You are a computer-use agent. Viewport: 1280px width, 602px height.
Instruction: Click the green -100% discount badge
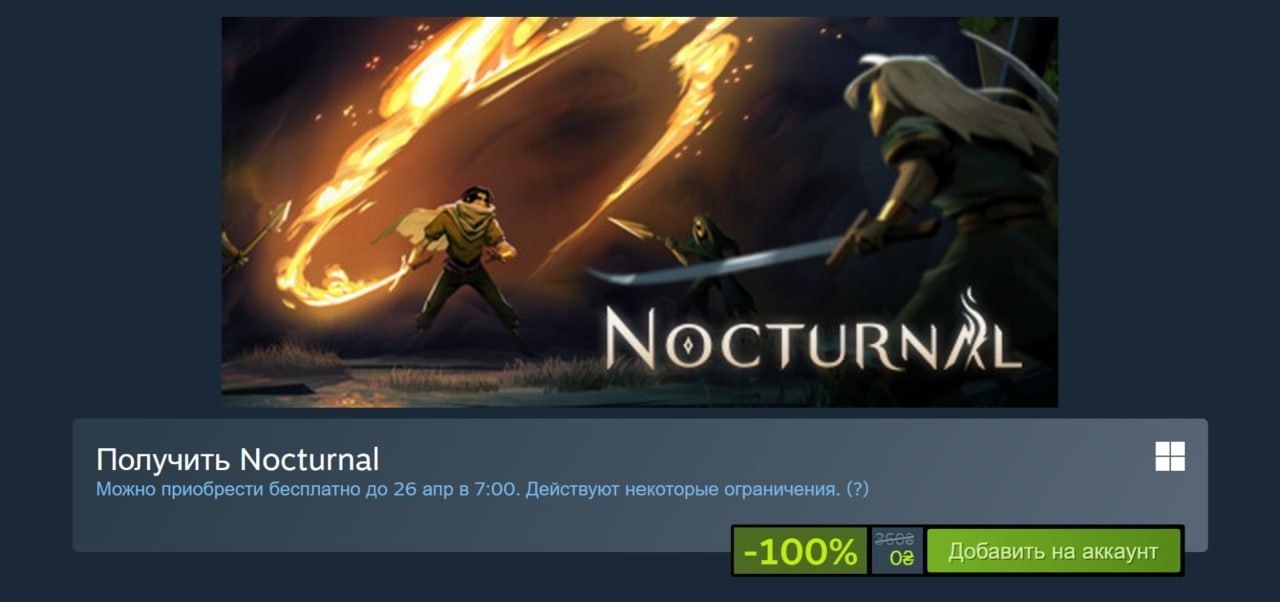800,551
